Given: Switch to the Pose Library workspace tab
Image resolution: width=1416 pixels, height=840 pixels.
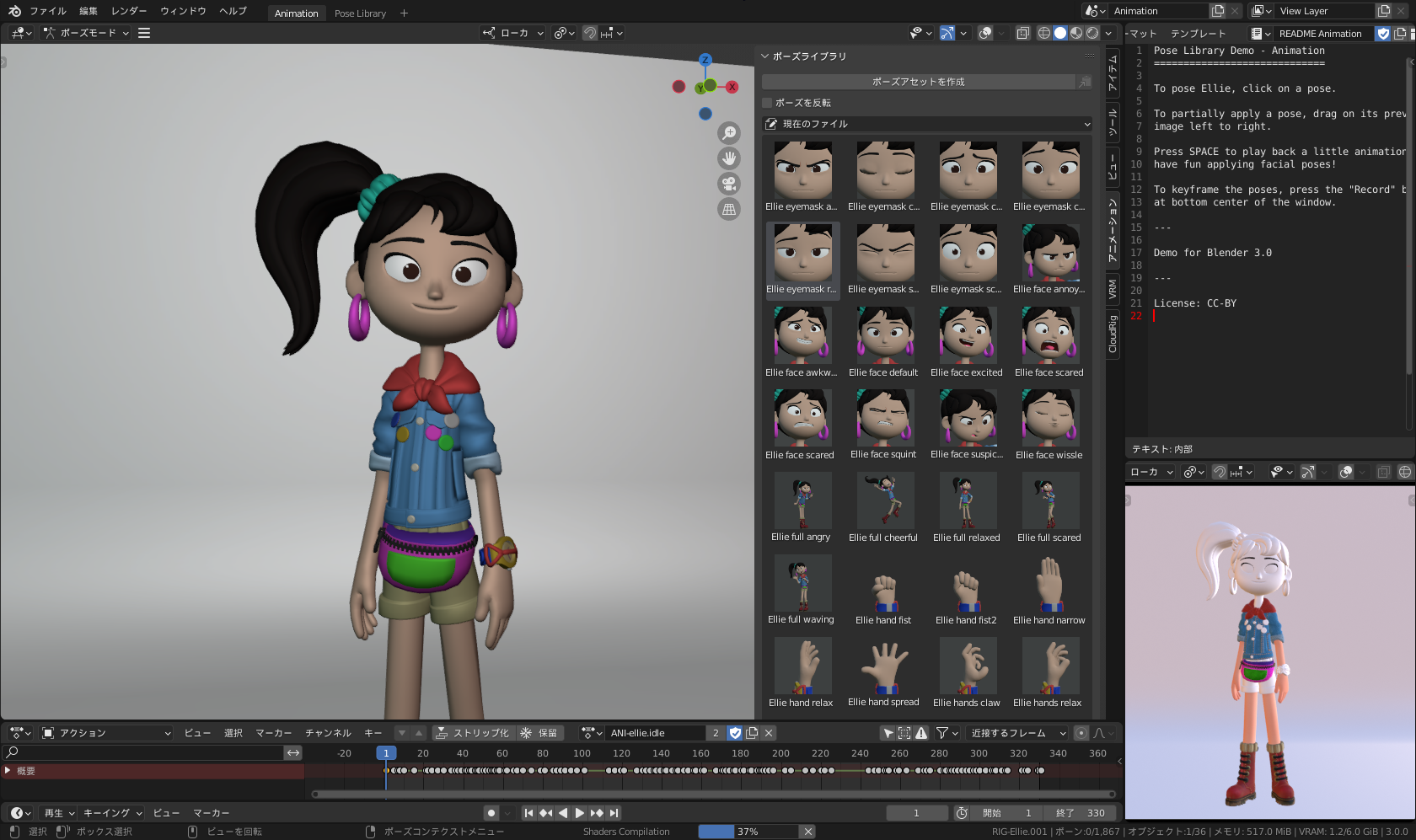Looking at the screenshot, I should (x=360, y=13).
